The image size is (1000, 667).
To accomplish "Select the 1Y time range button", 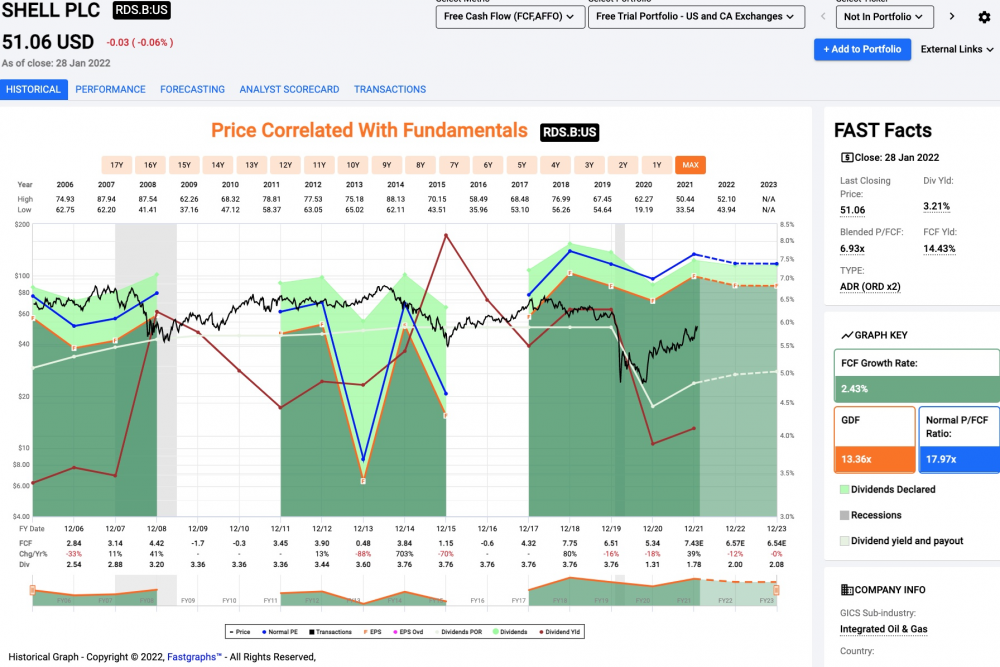I will tap(658, 165).
